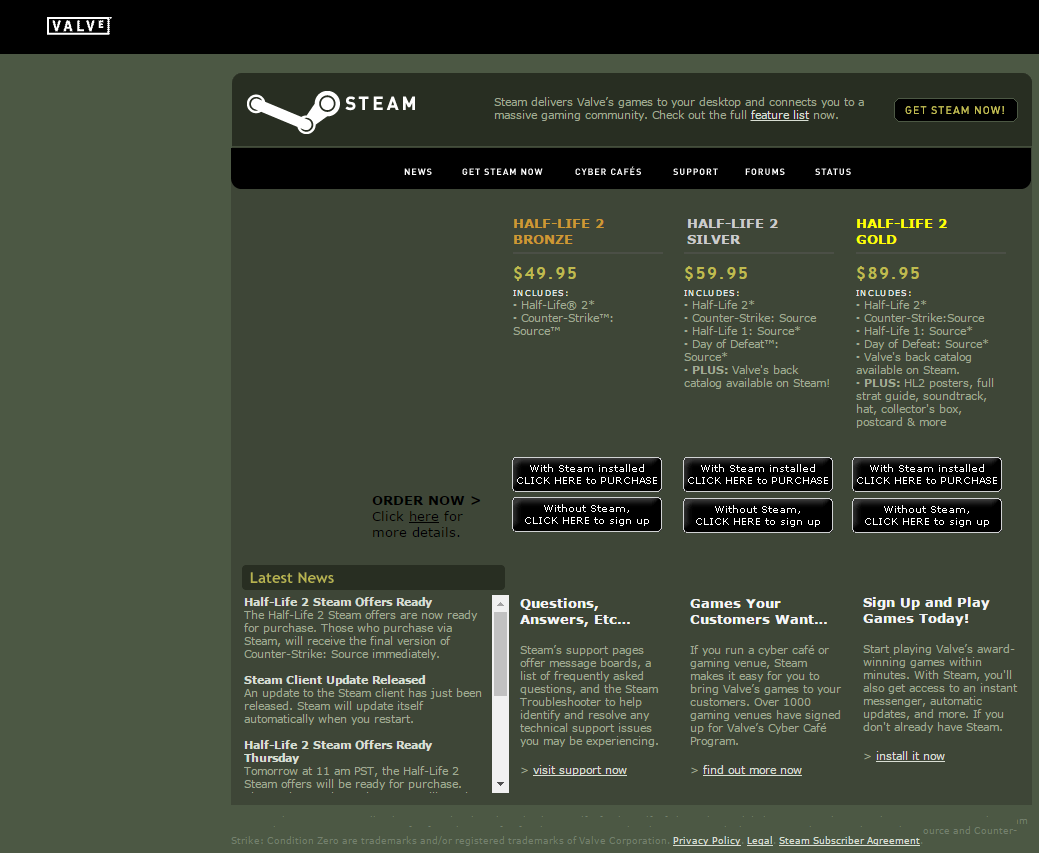Go to GET STEAM NOW nav item
The width and height of the screenshot is (1039, 853).
pos(502,172)
